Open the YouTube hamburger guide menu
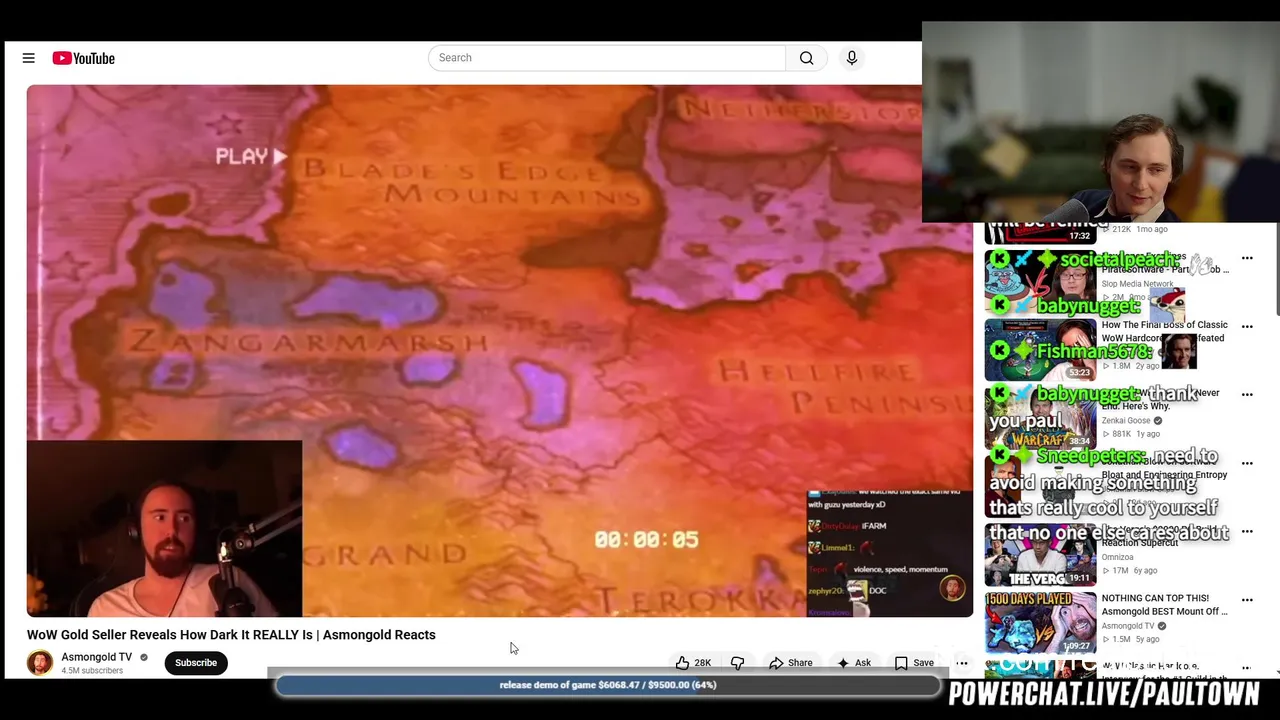 (29, 58)
